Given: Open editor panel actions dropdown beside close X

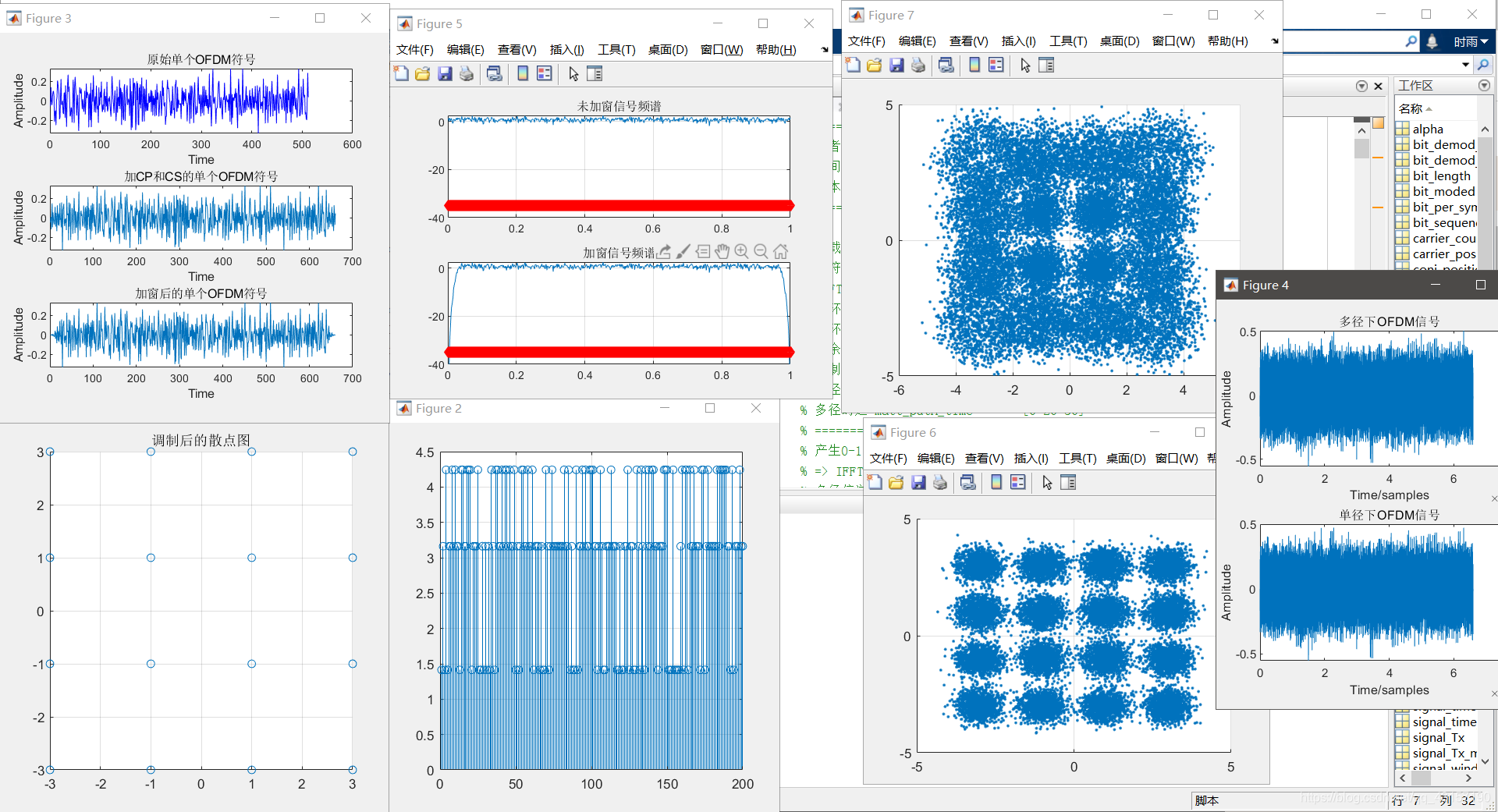Looking at the screenshot, I should click(x=1361, y=86).
